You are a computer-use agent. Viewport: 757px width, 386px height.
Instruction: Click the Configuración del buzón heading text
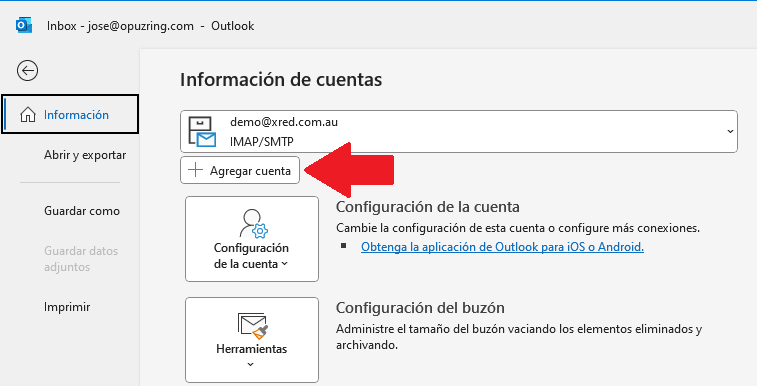point(420,308)
